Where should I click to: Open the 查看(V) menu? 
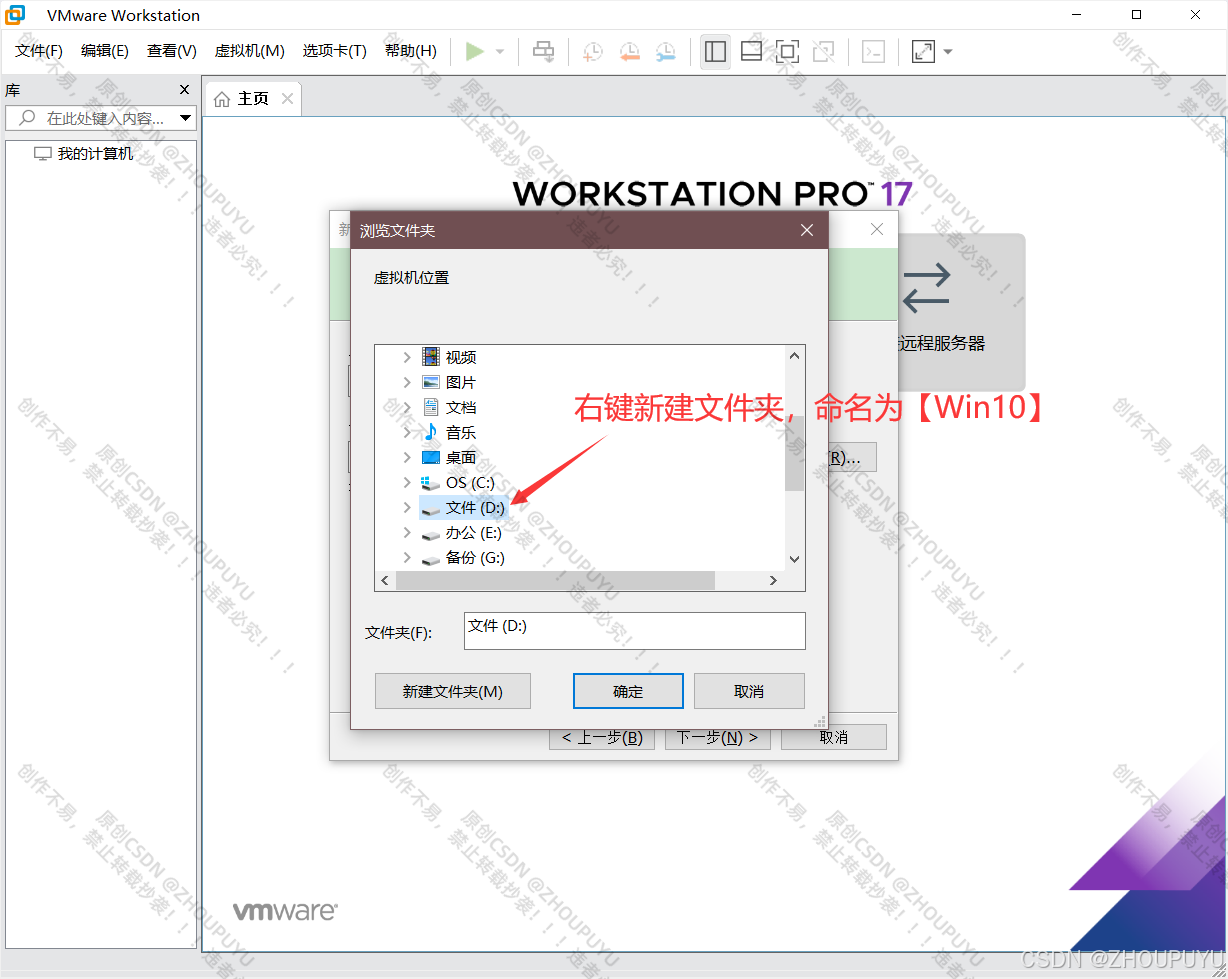(x=172, y=51)
